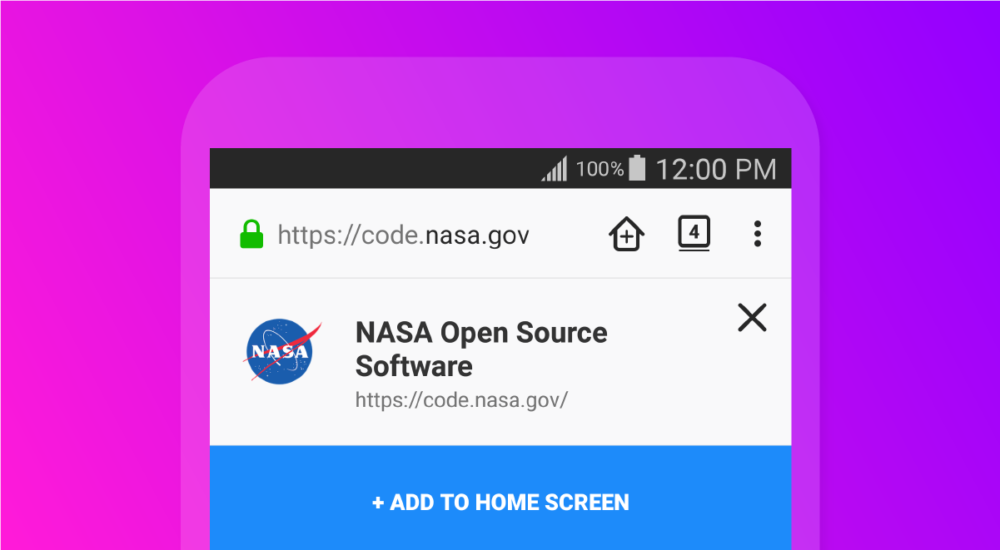
Task: Tap the 12:00 PM clock
Action: point(716,170)
